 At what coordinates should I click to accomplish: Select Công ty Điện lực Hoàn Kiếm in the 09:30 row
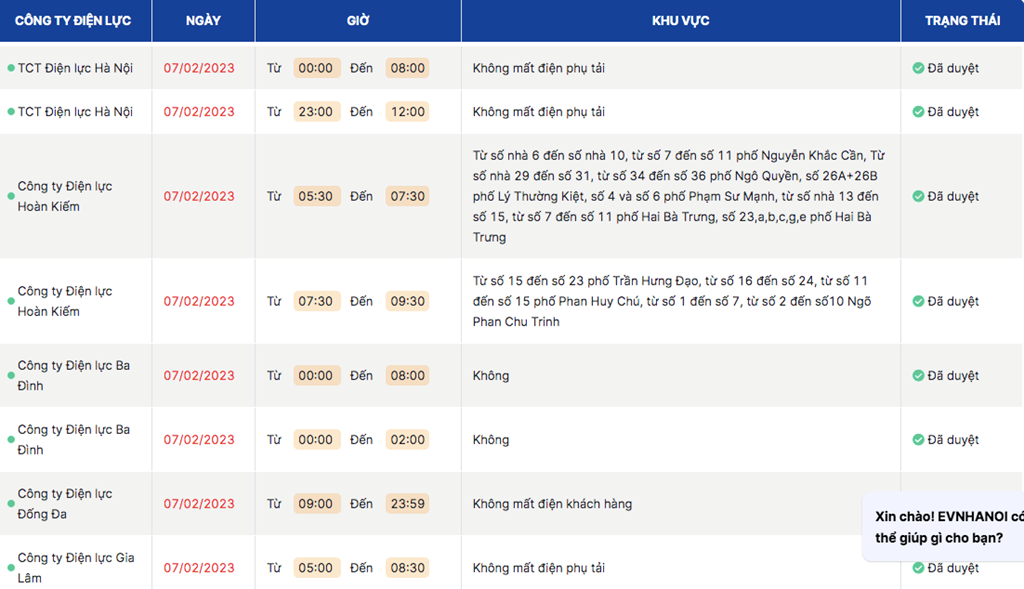(65, 301)
